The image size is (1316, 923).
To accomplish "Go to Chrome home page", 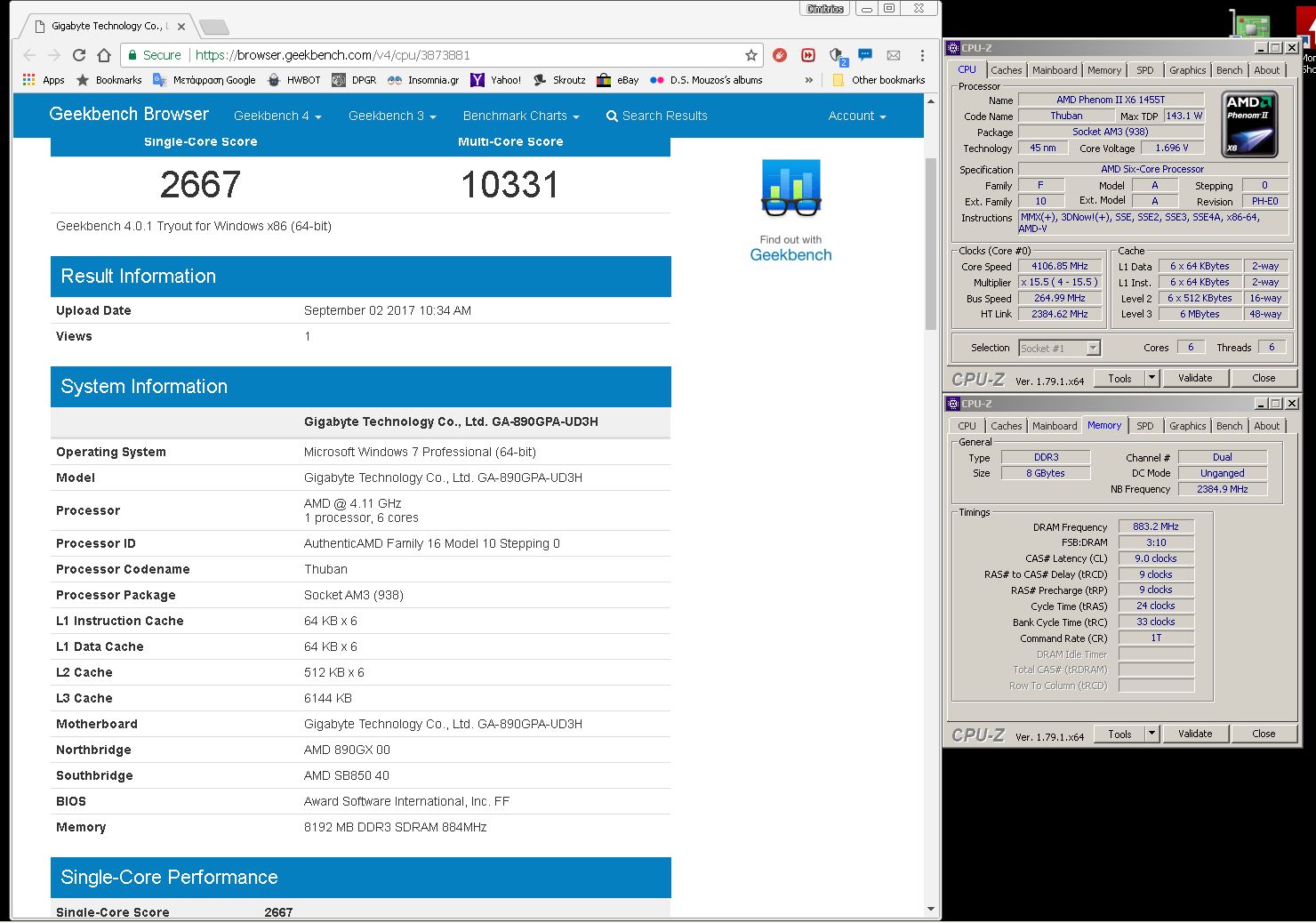I will [x=103, y=55].
